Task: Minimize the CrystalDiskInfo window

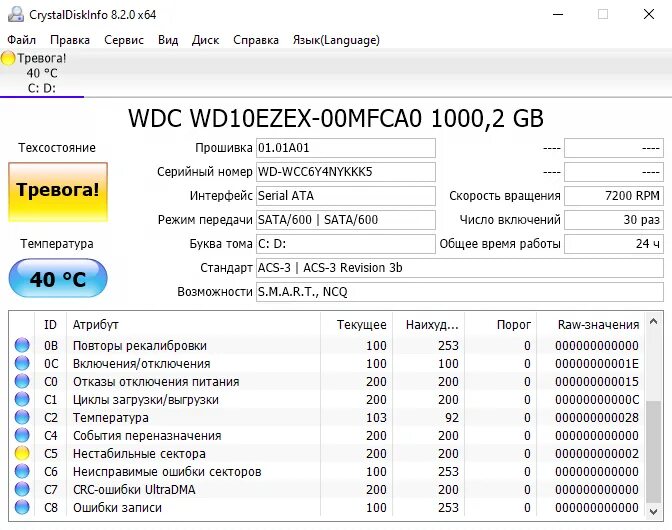Action: click(558, 14)
